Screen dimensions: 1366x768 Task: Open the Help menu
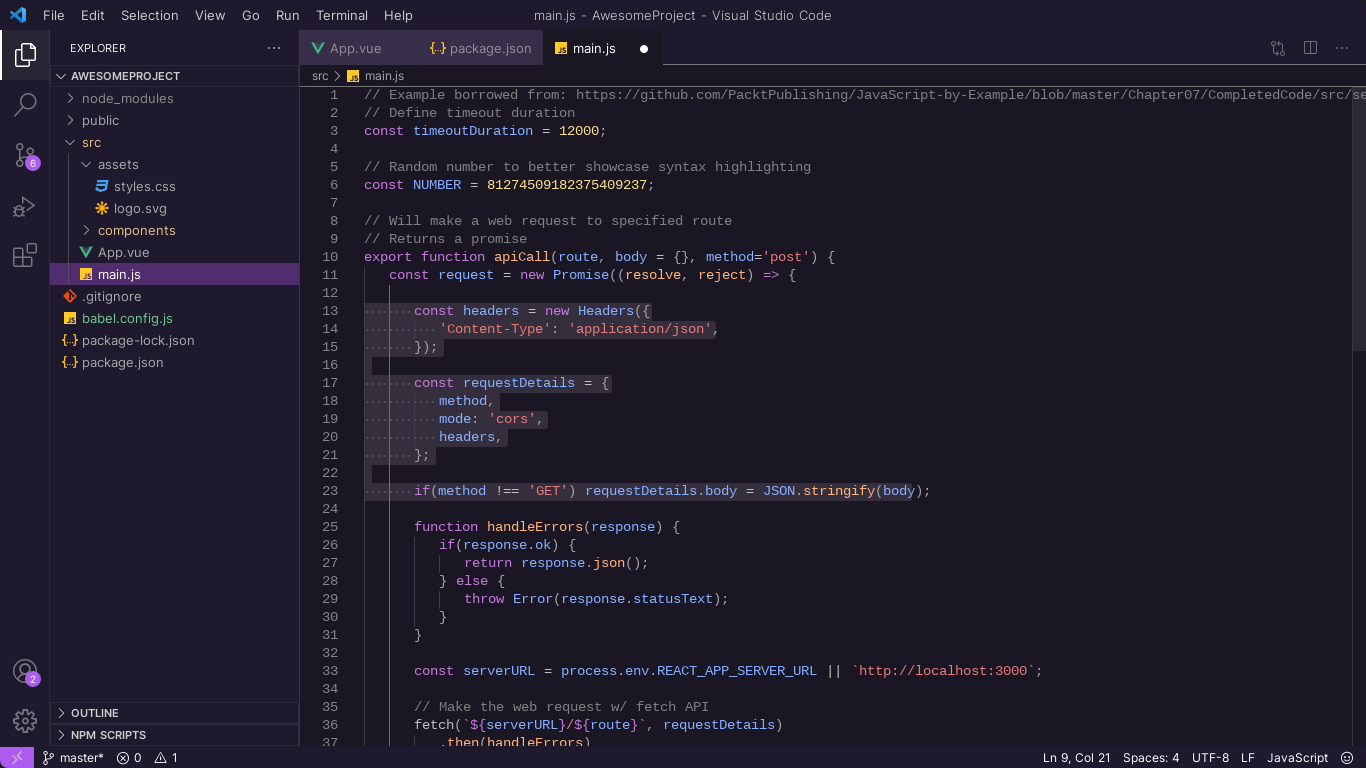pos(398,15)
